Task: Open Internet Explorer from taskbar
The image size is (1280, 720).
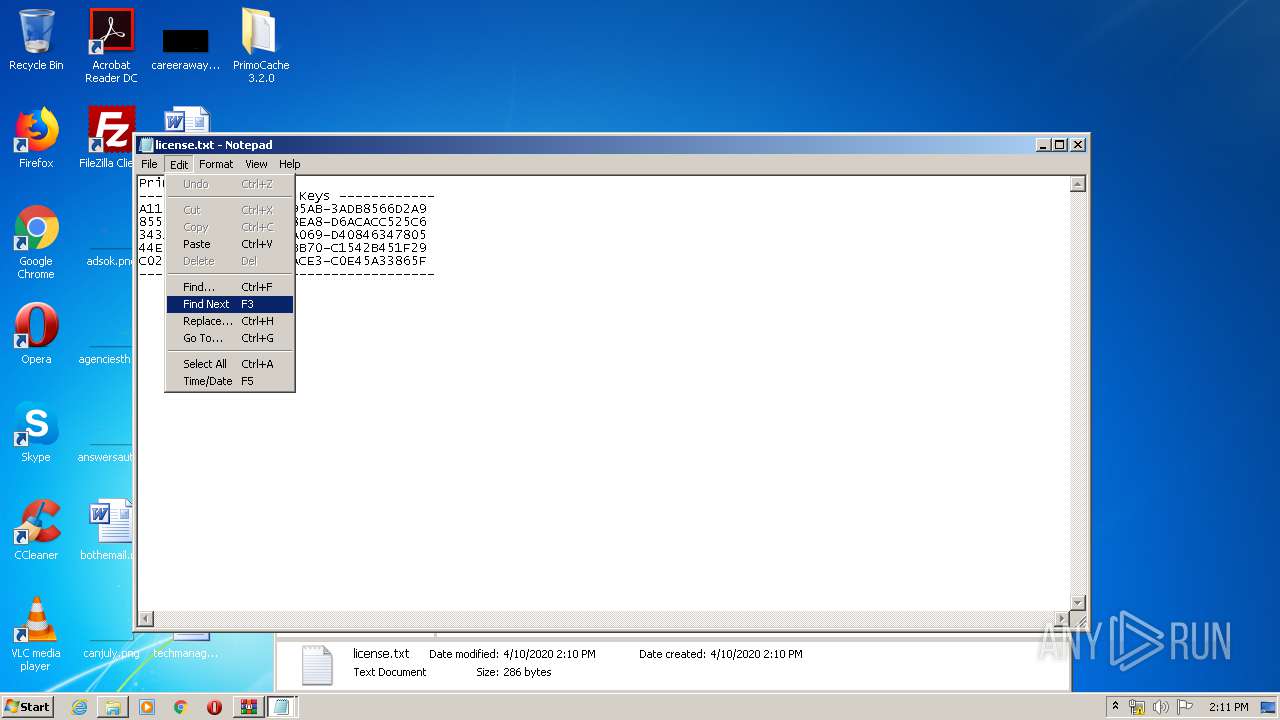Action: point(79,707)
